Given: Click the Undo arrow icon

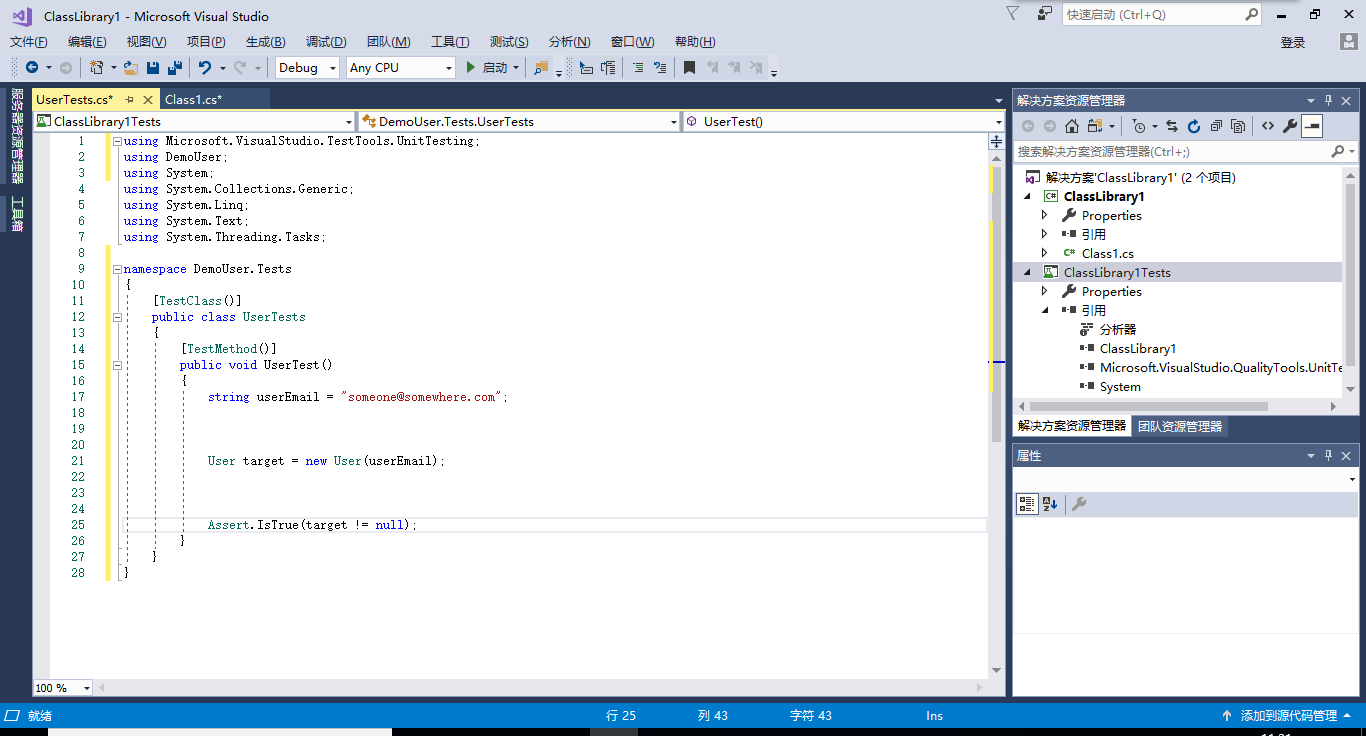Looking at the screenshot, I should click(x=205, y=68).
